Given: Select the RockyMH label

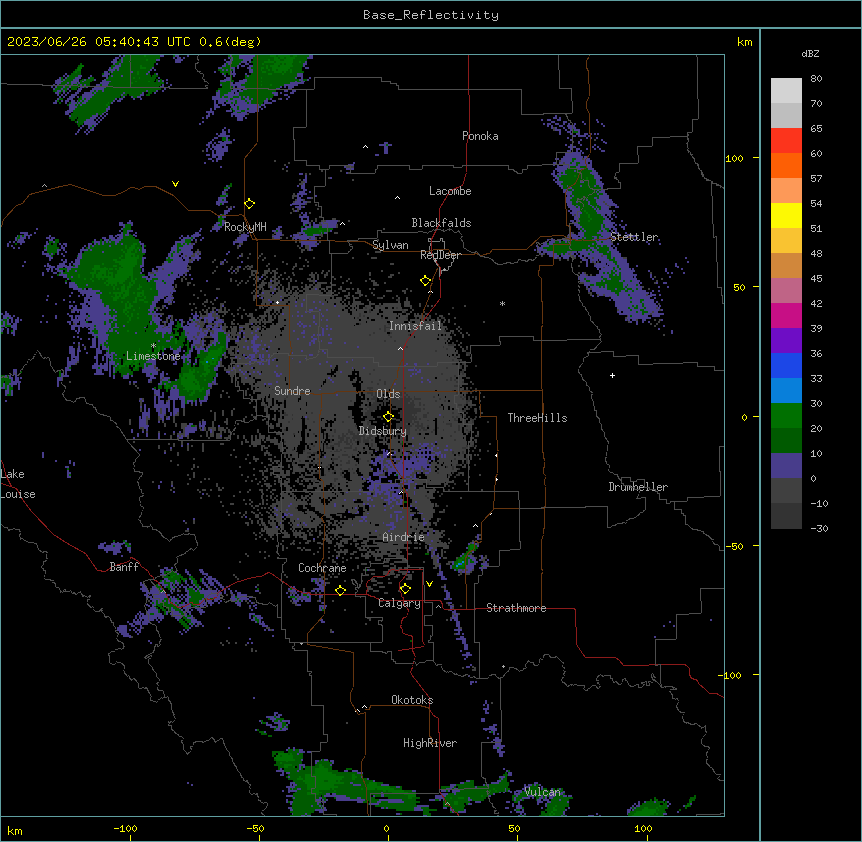Looking at the screenshot, I should (245, 227).
